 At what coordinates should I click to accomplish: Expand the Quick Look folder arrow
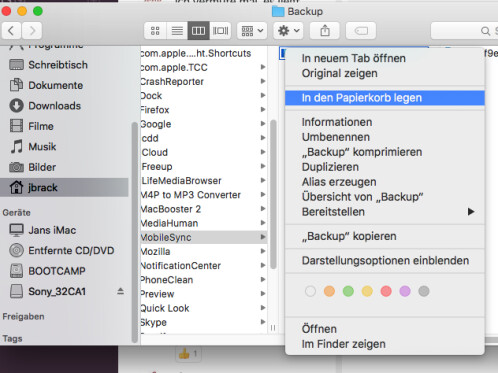(263, 308)
